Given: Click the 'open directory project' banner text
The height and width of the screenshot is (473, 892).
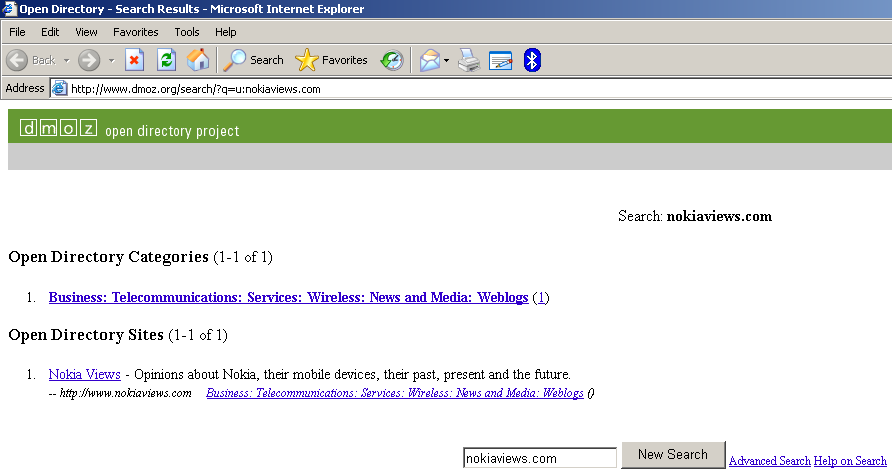Looking at the screenshot, I should click(x=172, y=131).
